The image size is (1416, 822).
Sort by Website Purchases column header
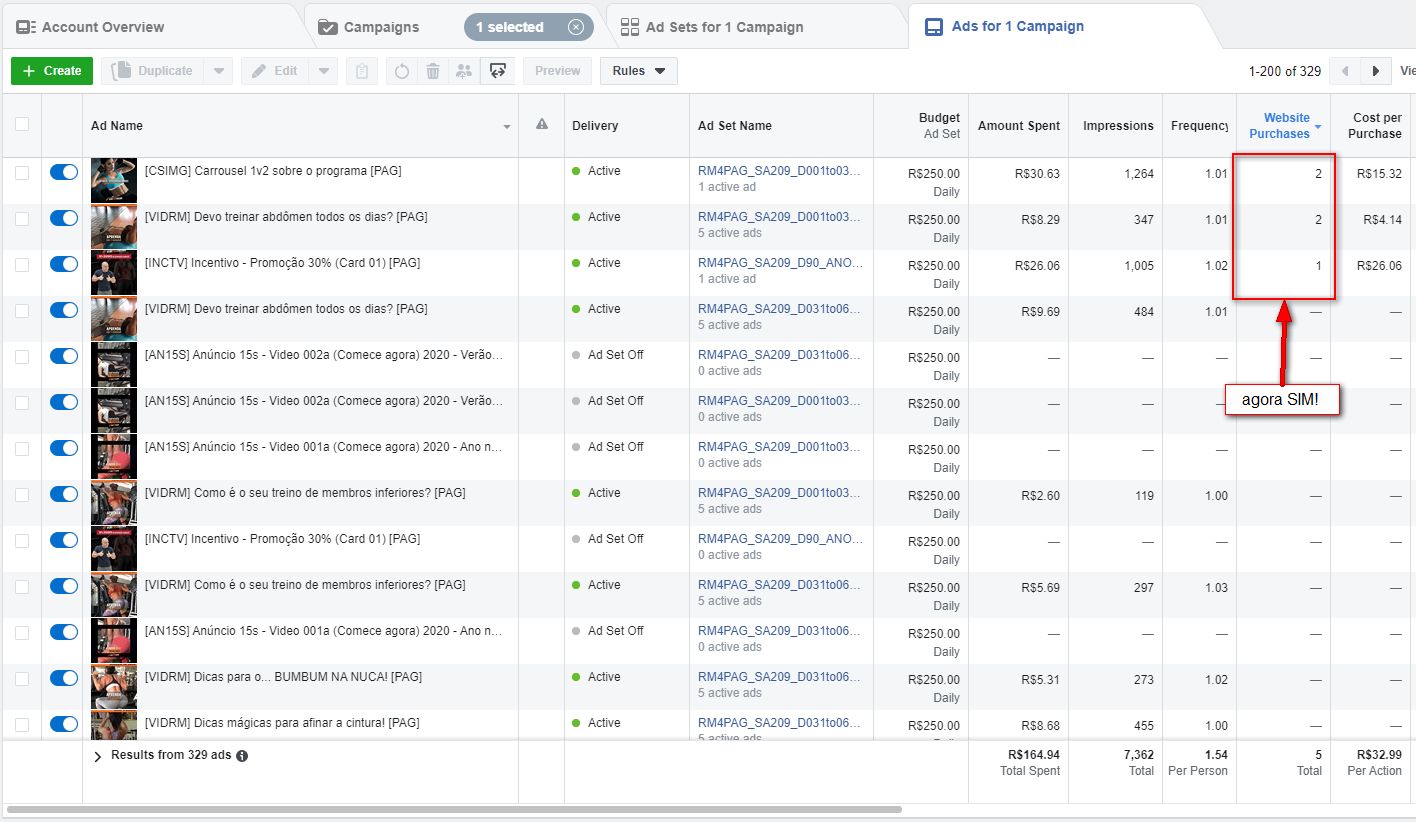(1279, 125)
